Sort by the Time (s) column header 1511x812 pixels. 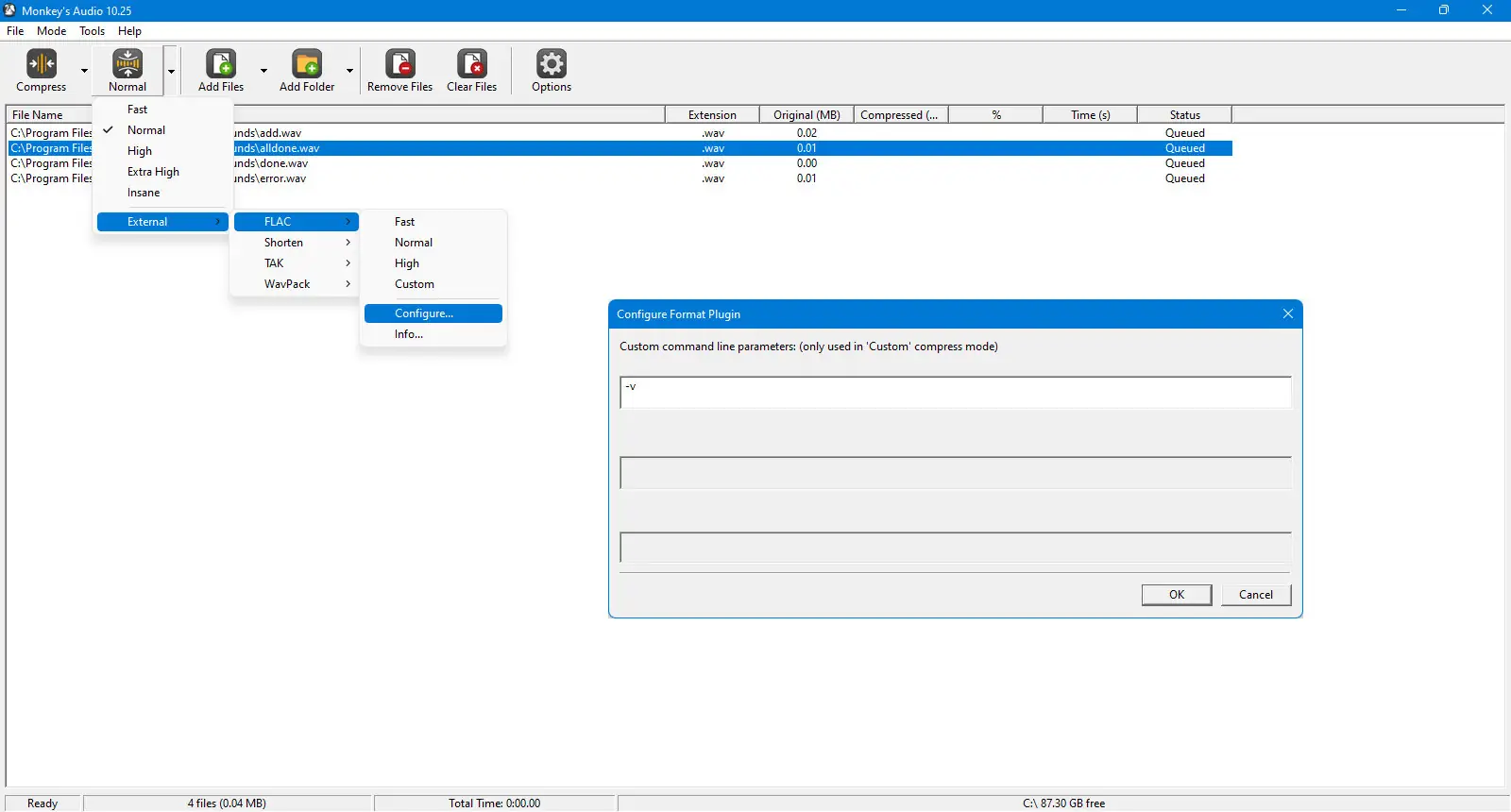[1090, 115]
